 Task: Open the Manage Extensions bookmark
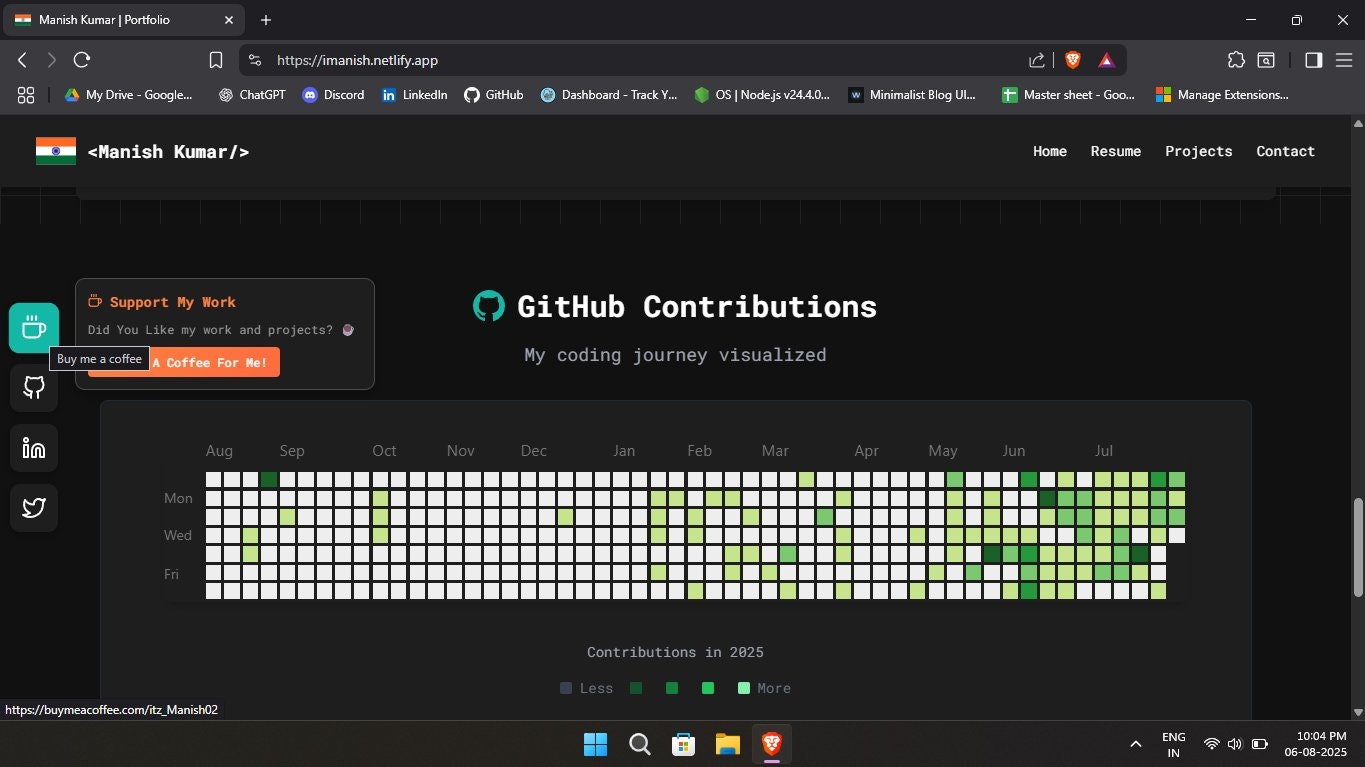pyautogui.click(x=1223, y=95)
